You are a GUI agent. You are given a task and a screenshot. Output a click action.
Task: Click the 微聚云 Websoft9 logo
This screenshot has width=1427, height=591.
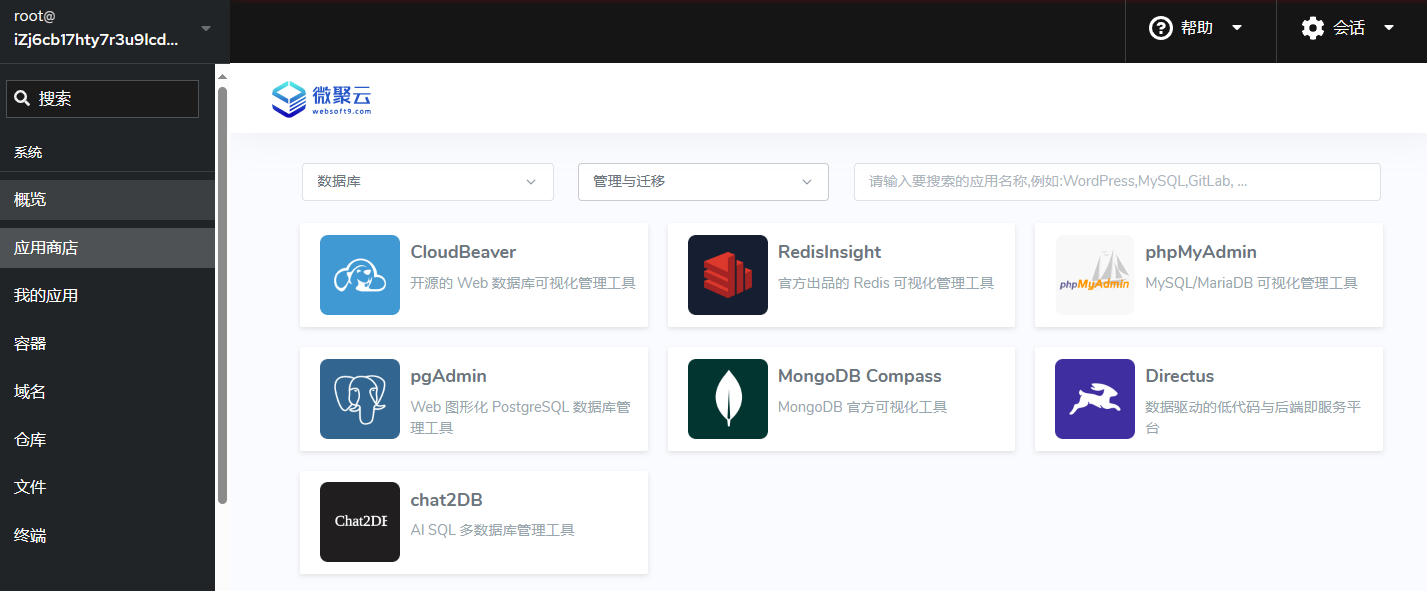(322, 99)
